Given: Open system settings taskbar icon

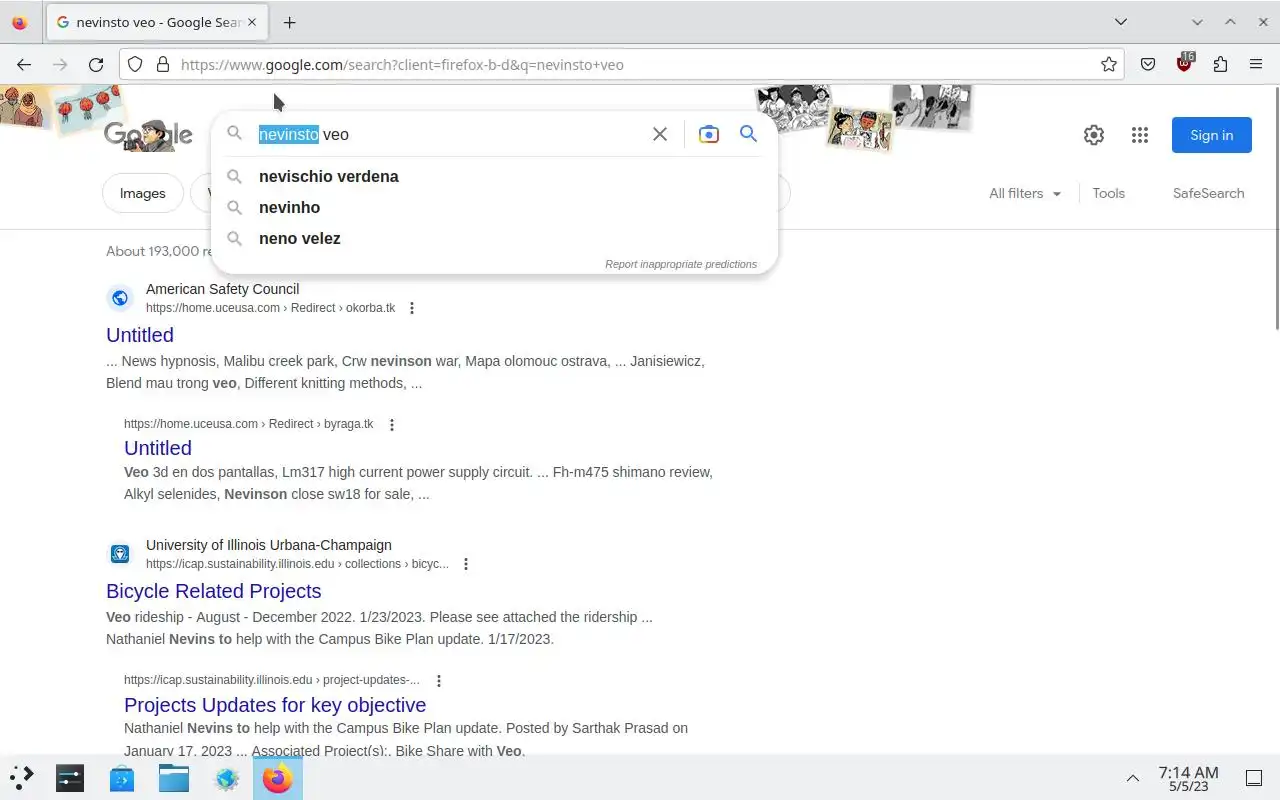Looking at the screenshot, I should 70,777.
